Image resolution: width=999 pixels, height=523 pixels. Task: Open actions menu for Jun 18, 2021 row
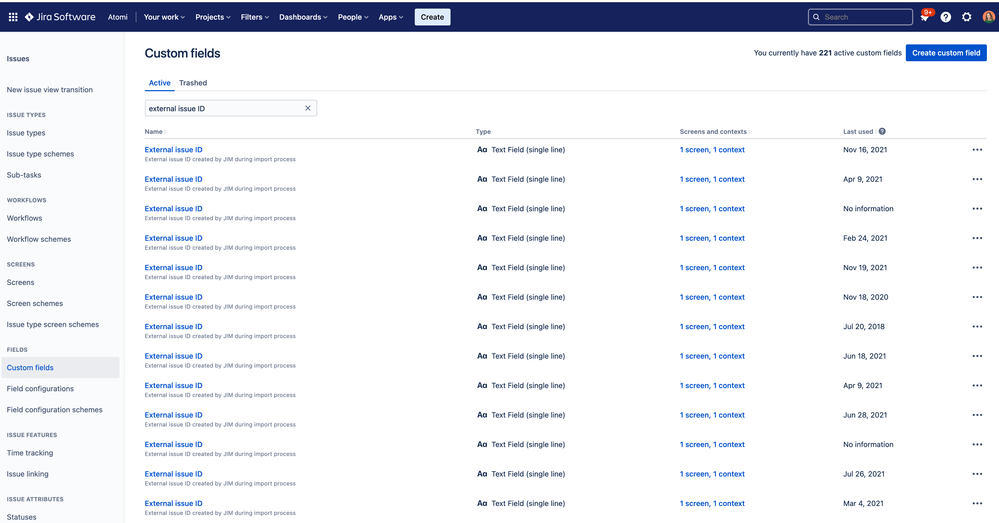[977, 356]
